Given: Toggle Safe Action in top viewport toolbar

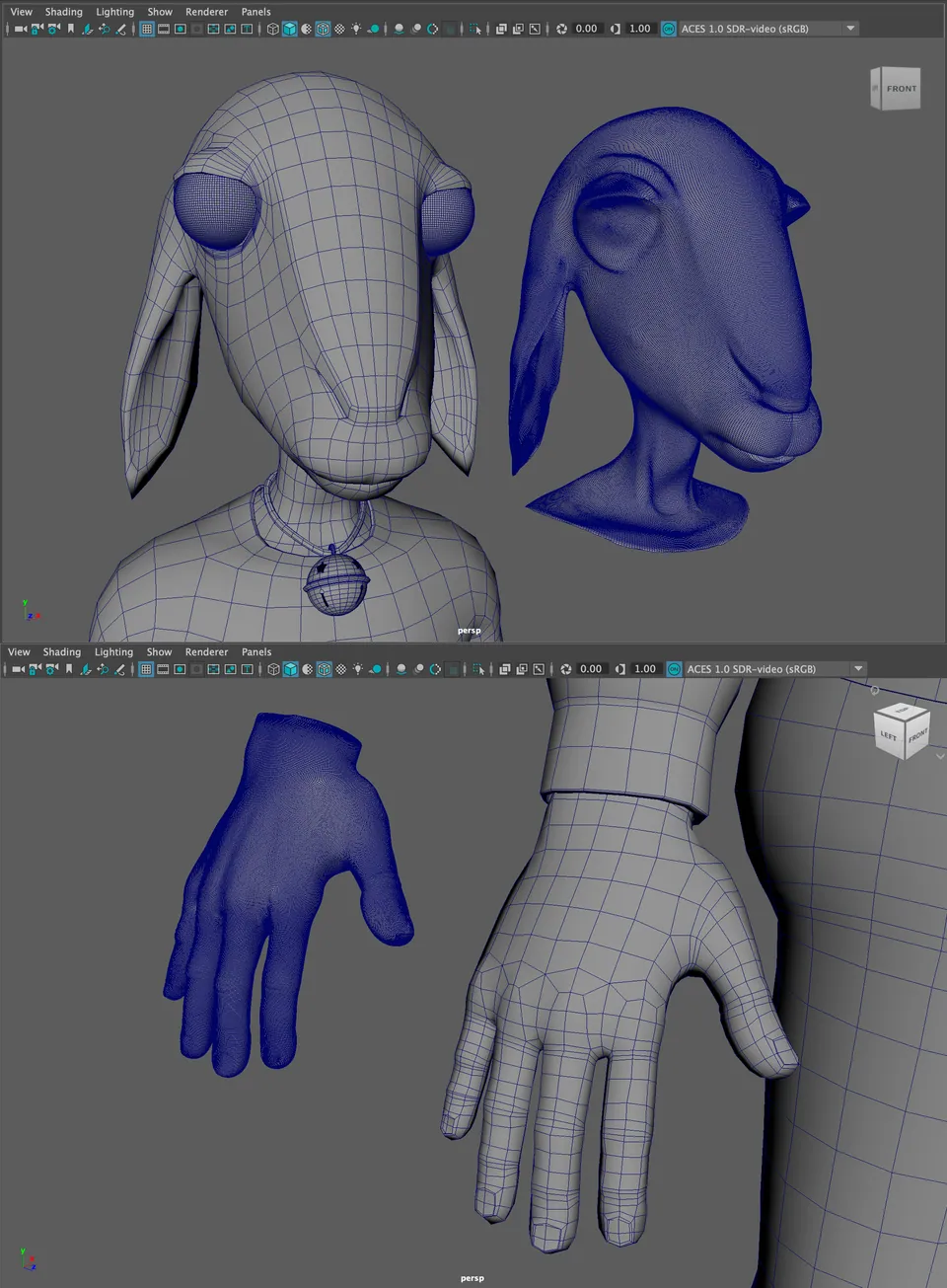Looking at the screenshot, I should [230, 29].
